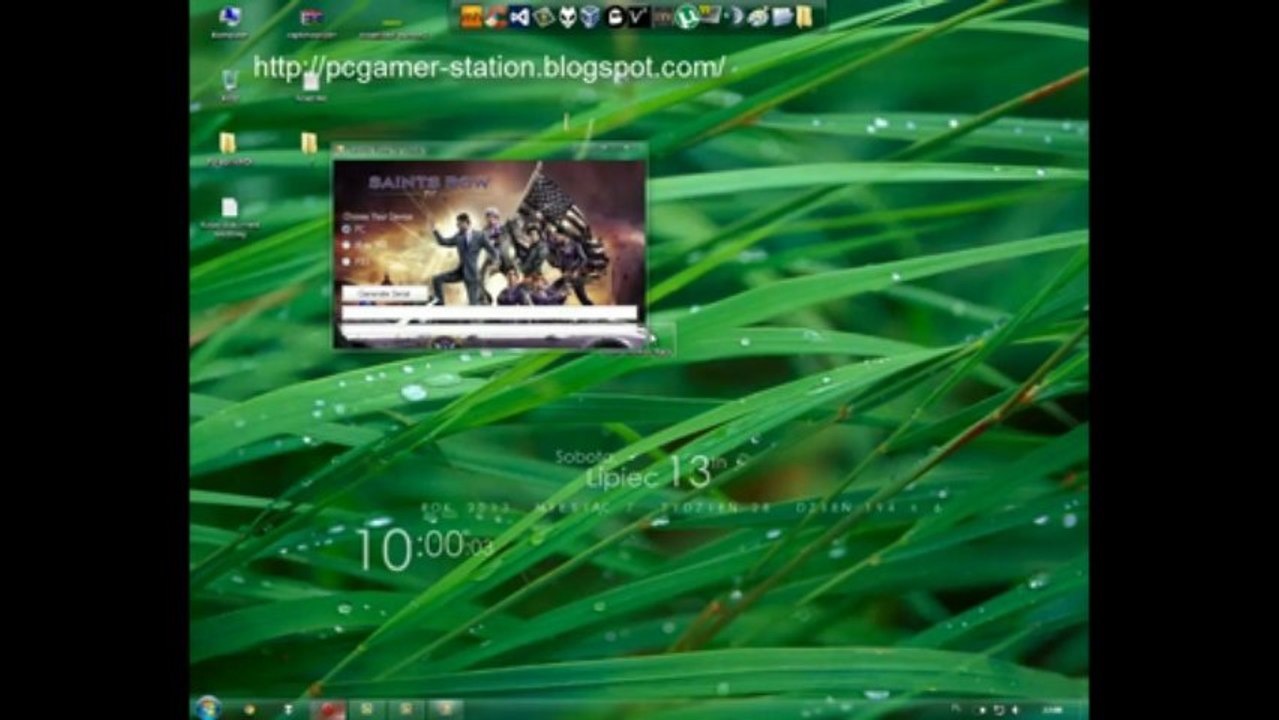Open the black circle icon in the dock
Image resolution: width=1279 pixels, height=720 pixels.
(614, 17)
